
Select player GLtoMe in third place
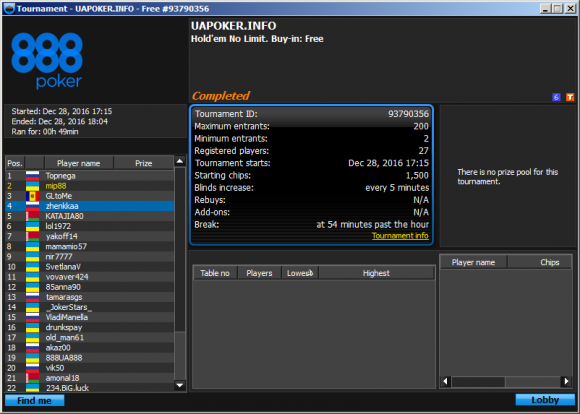[x=90, y=196]
